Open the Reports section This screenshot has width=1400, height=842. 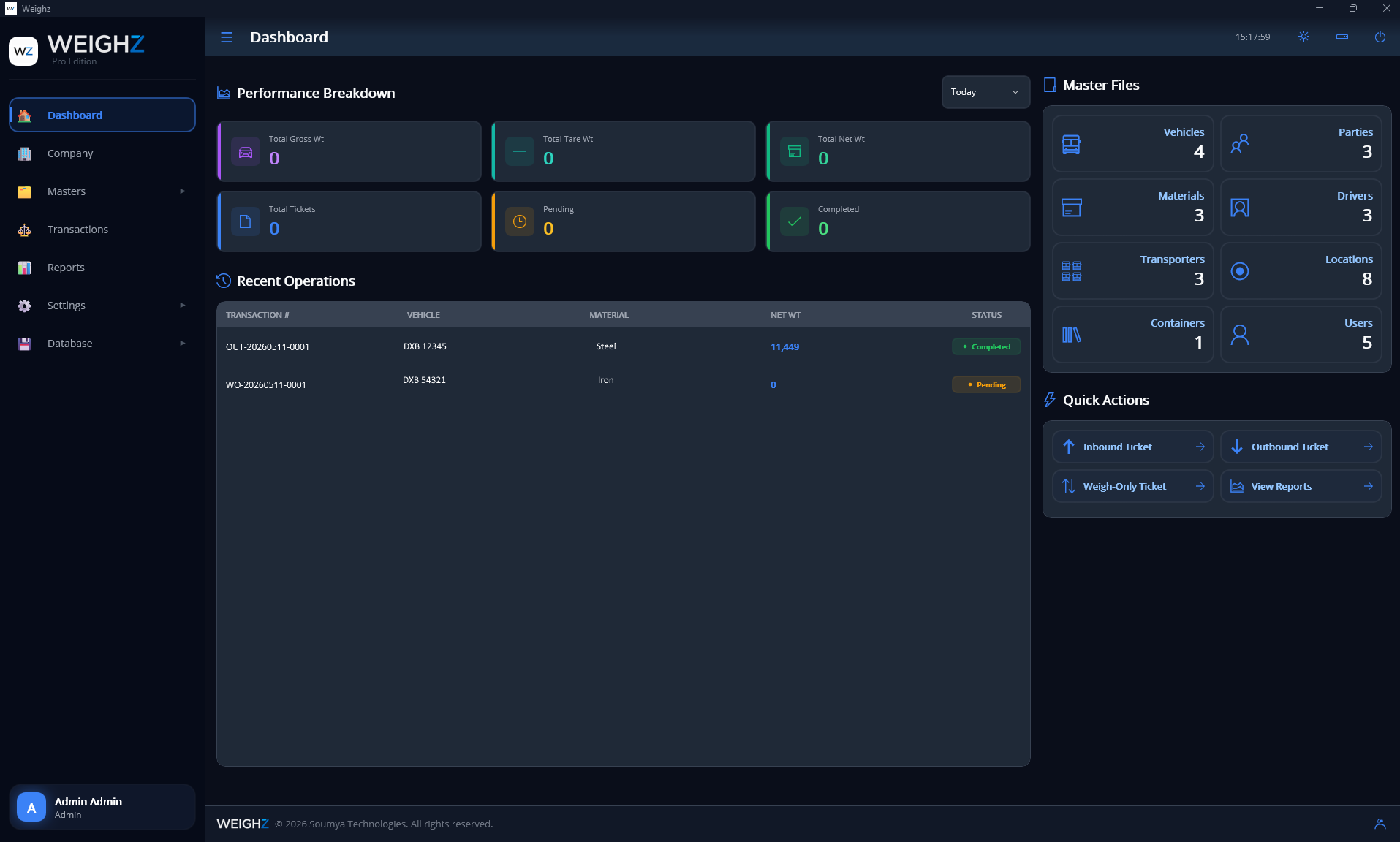click(102, 267)
